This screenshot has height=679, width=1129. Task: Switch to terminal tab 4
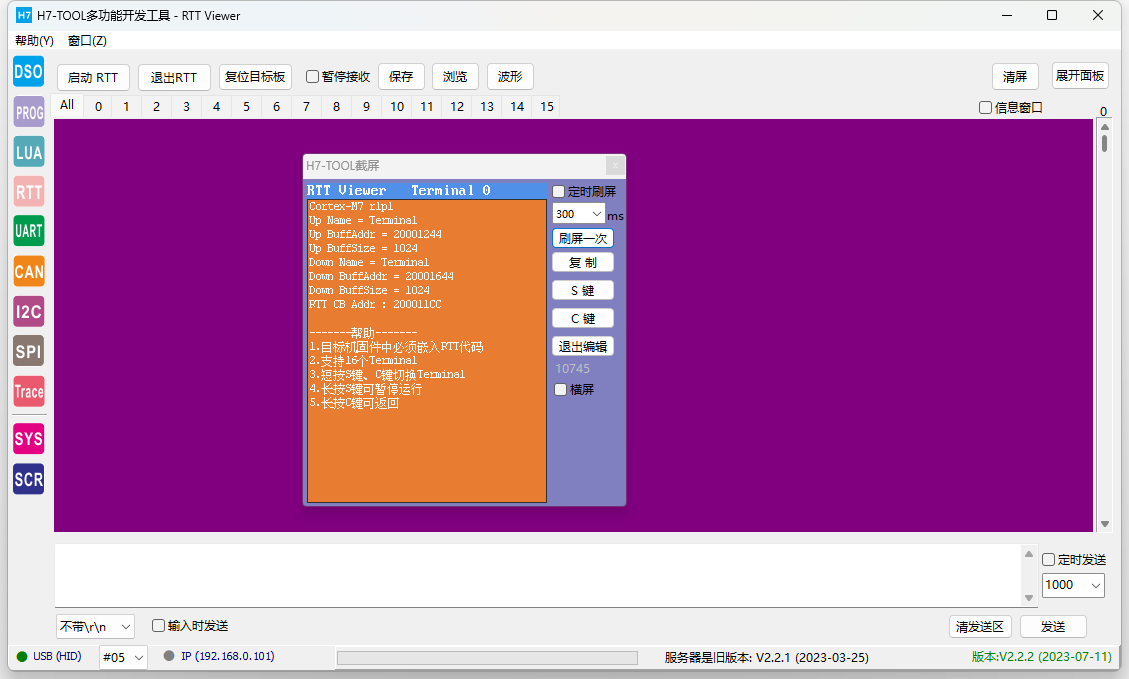point(216,107)
